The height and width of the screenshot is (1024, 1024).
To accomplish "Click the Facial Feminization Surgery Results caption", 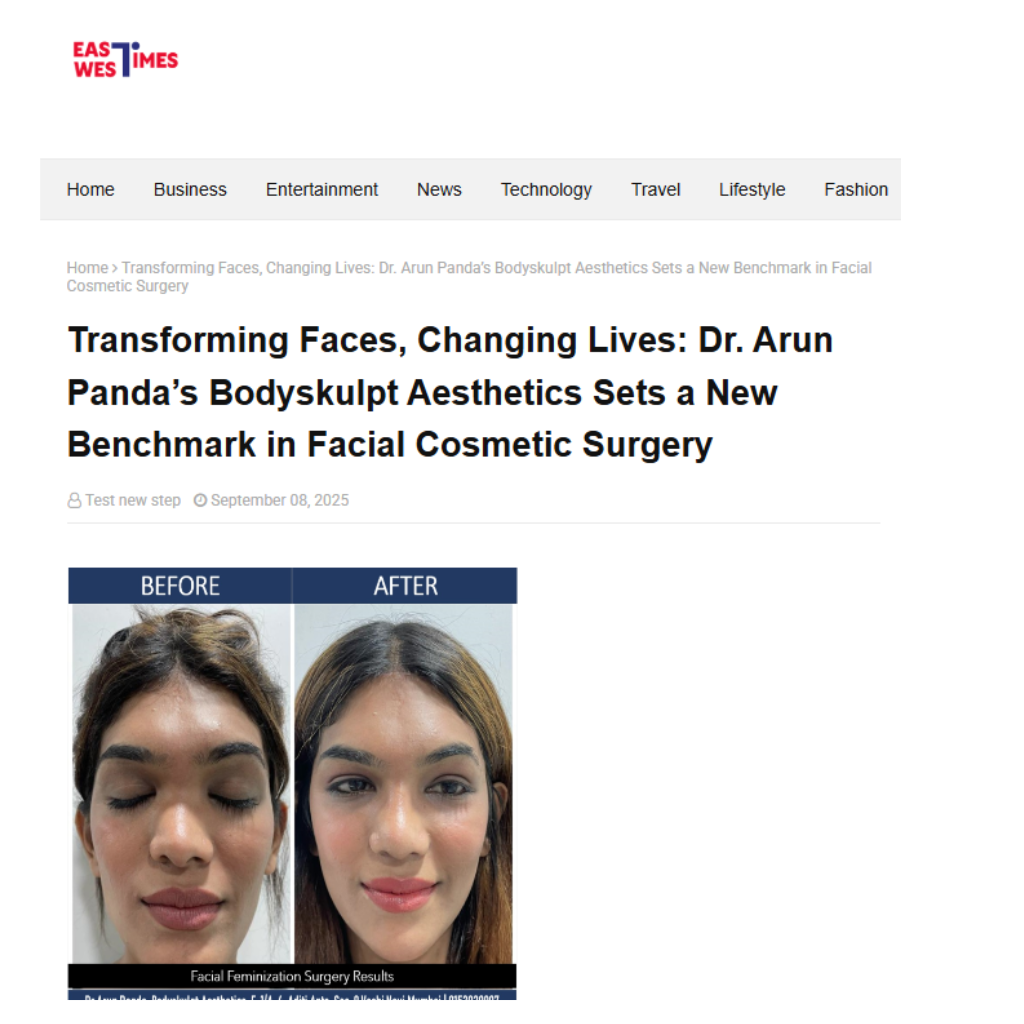I will [292, 976].
